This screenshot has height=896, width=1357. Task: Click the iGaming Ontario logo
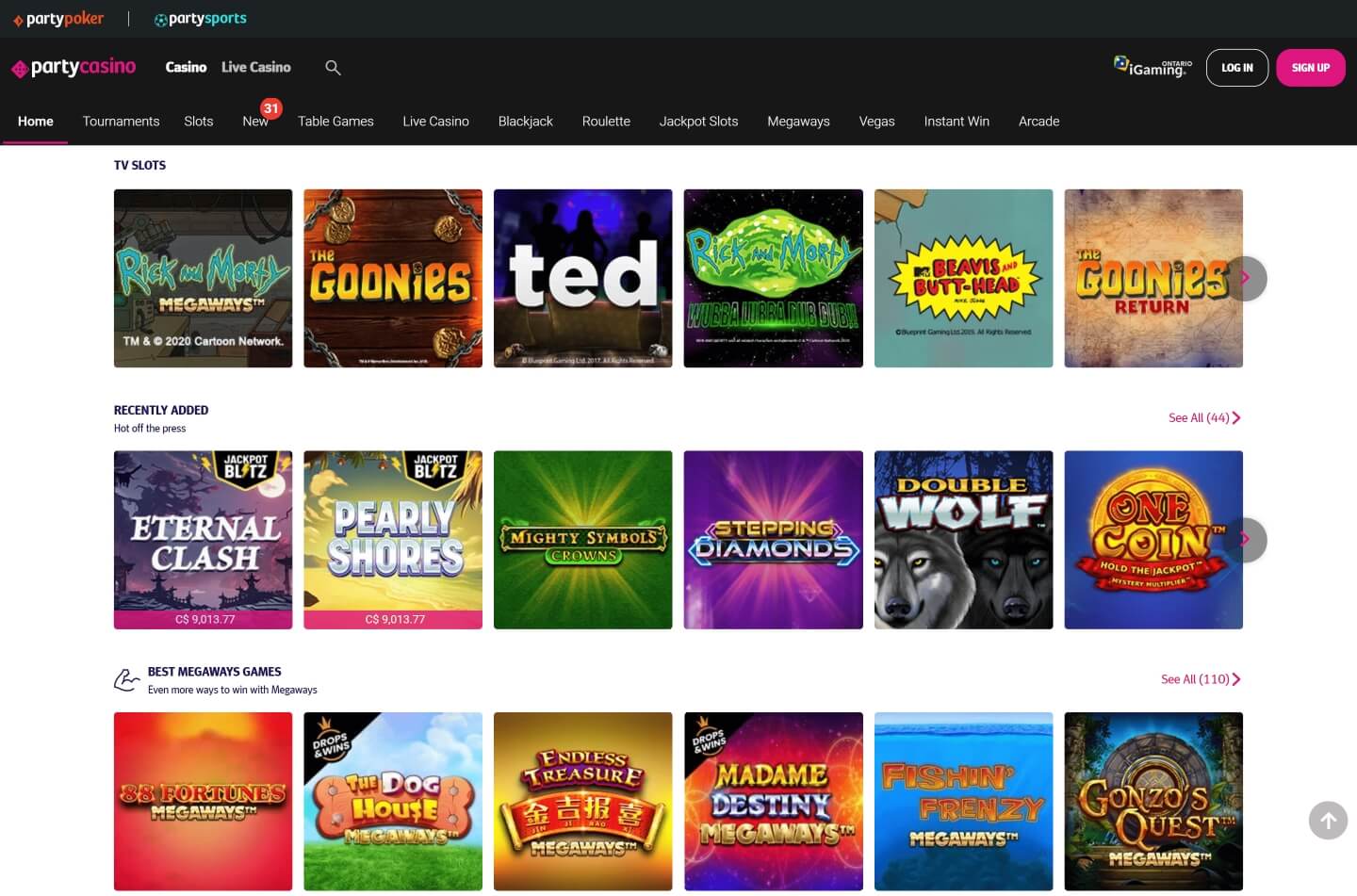click(x=1153, y=66)
